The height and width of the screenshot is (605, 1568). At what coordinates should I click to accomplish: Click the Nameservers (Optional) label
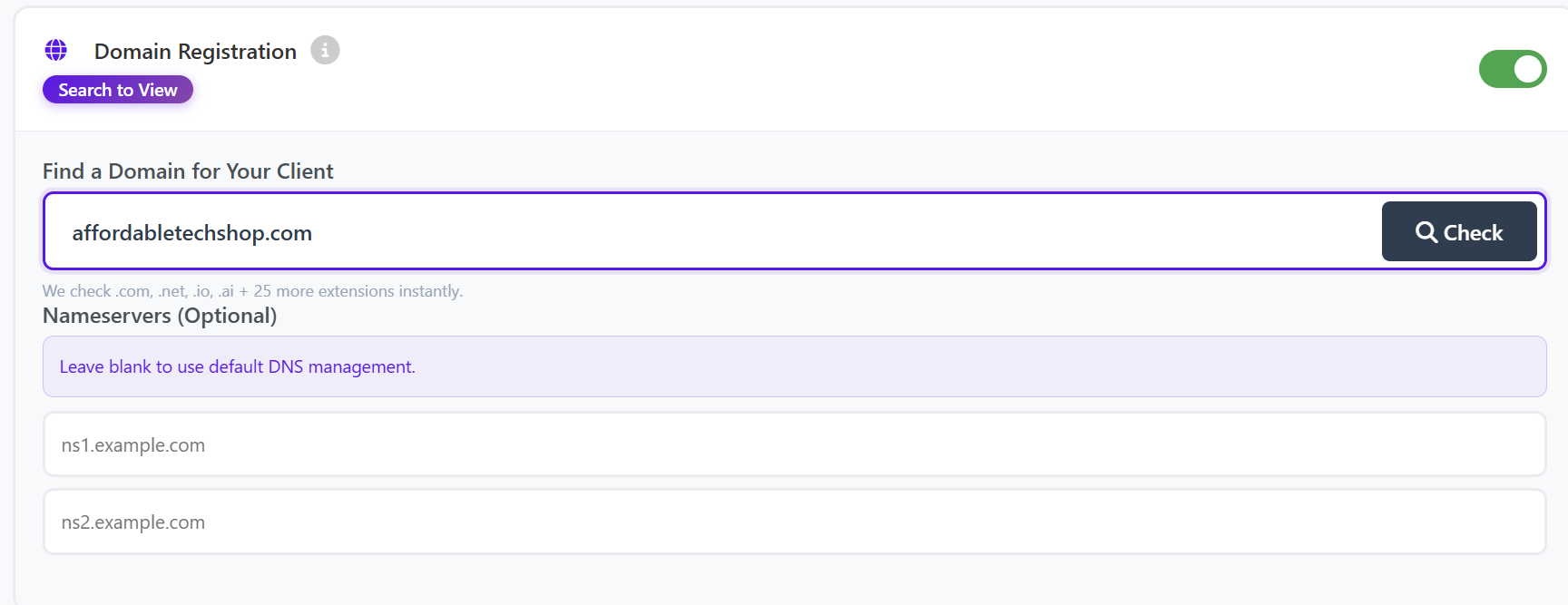click(160, 316)
